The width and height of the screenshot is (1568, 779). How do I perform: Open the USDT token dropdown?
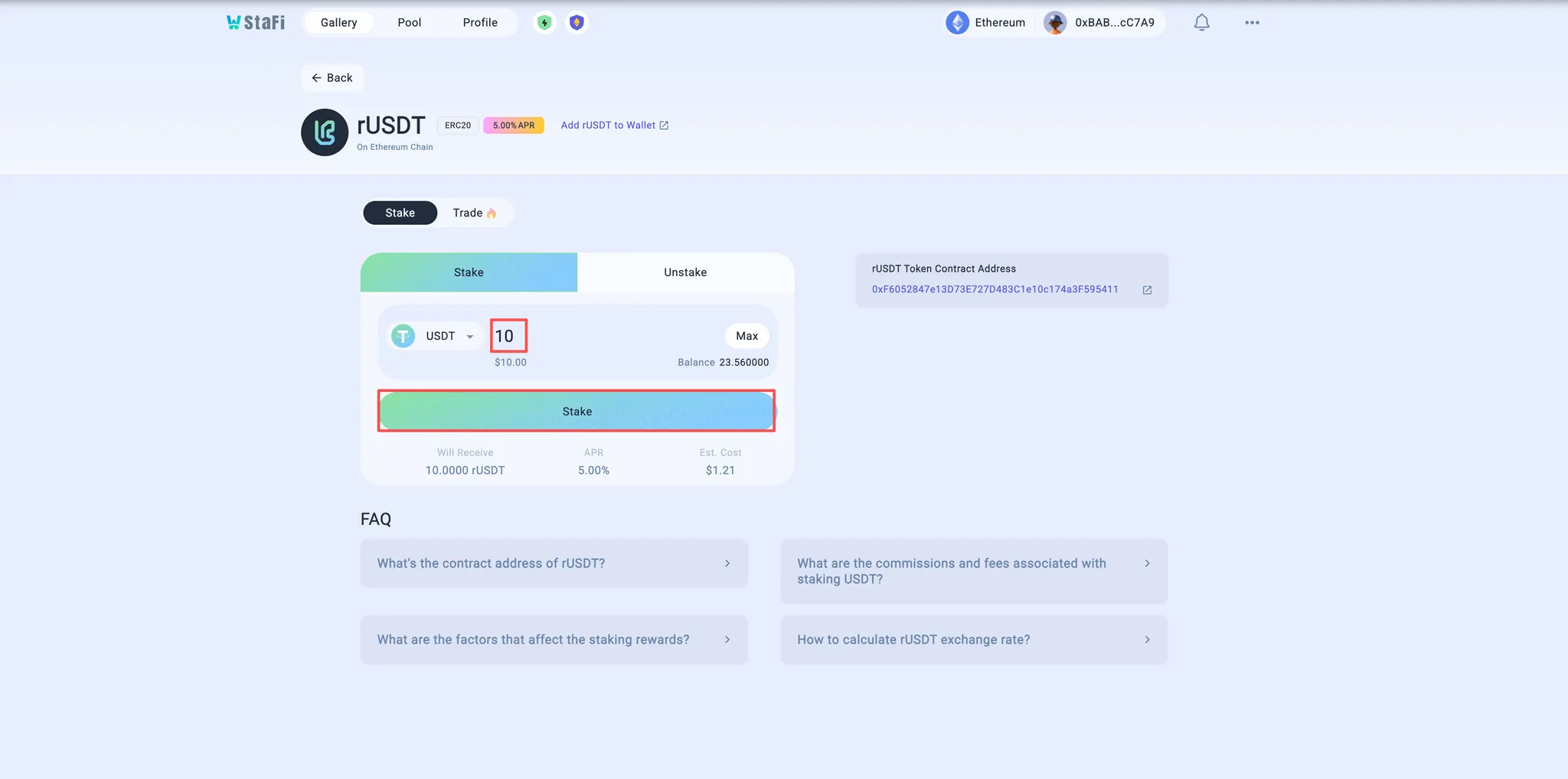coord(436,336)
